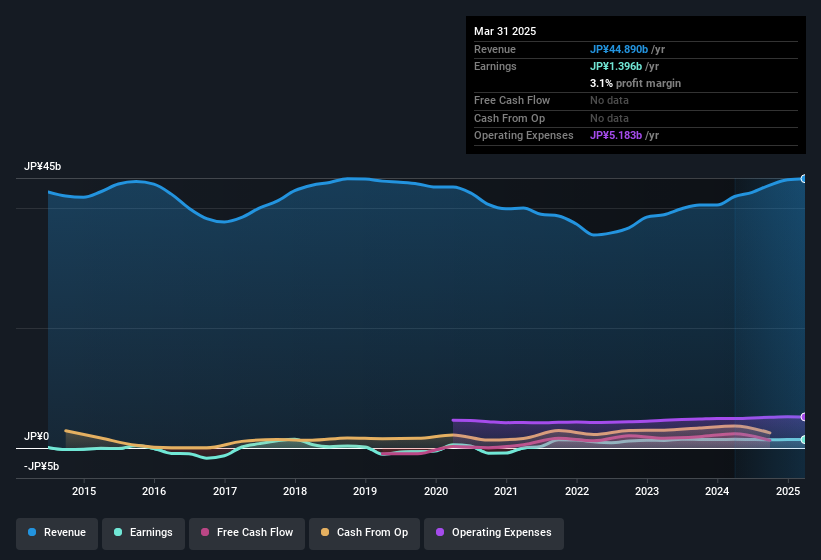Toggle the Operating Expenses legend button
Image resolution: width=821 pixels, height=560 pixels.
[x=494, y=533]
